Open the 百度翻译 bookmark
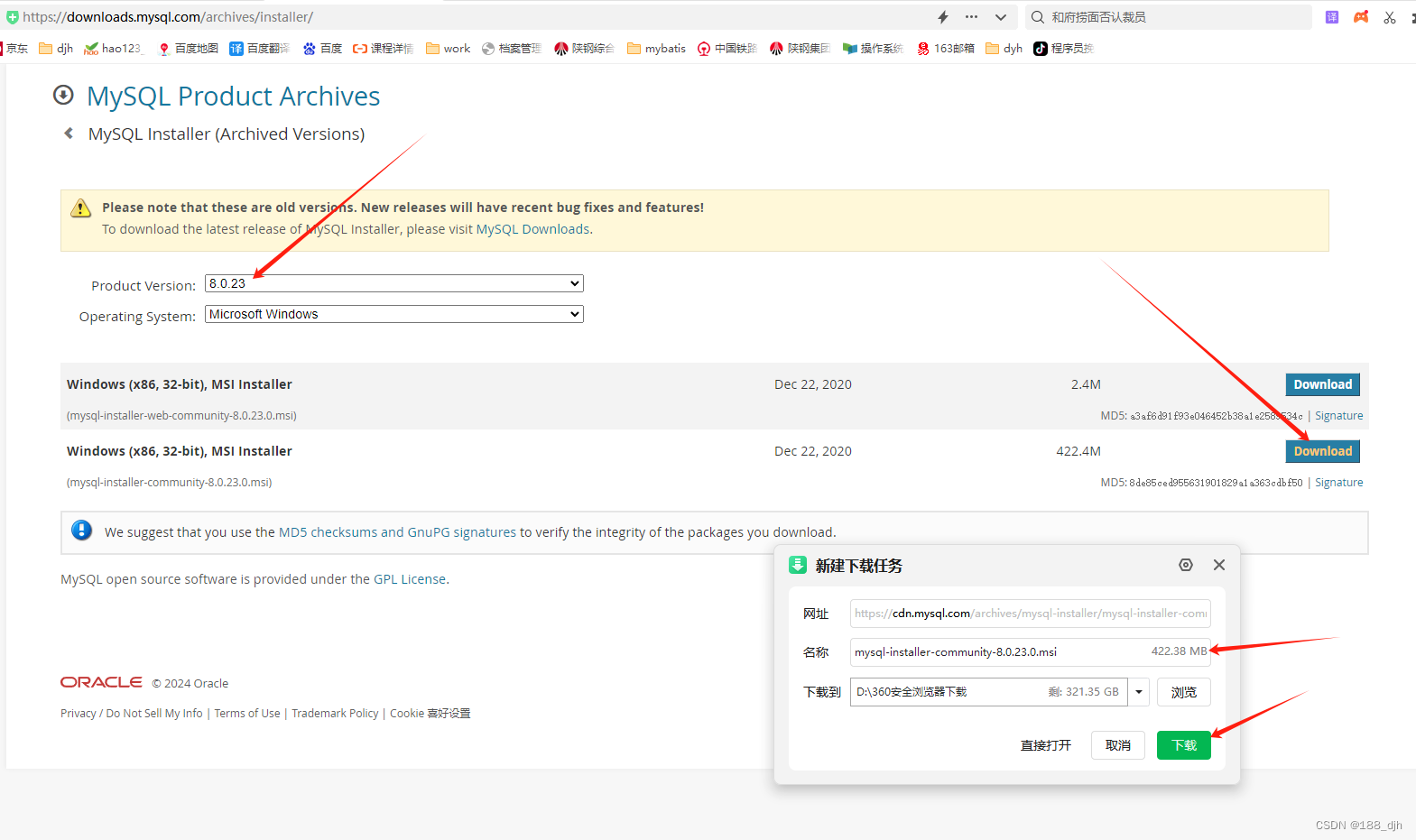This screenshot has height=840, width=1416. (x=260, y=49)
